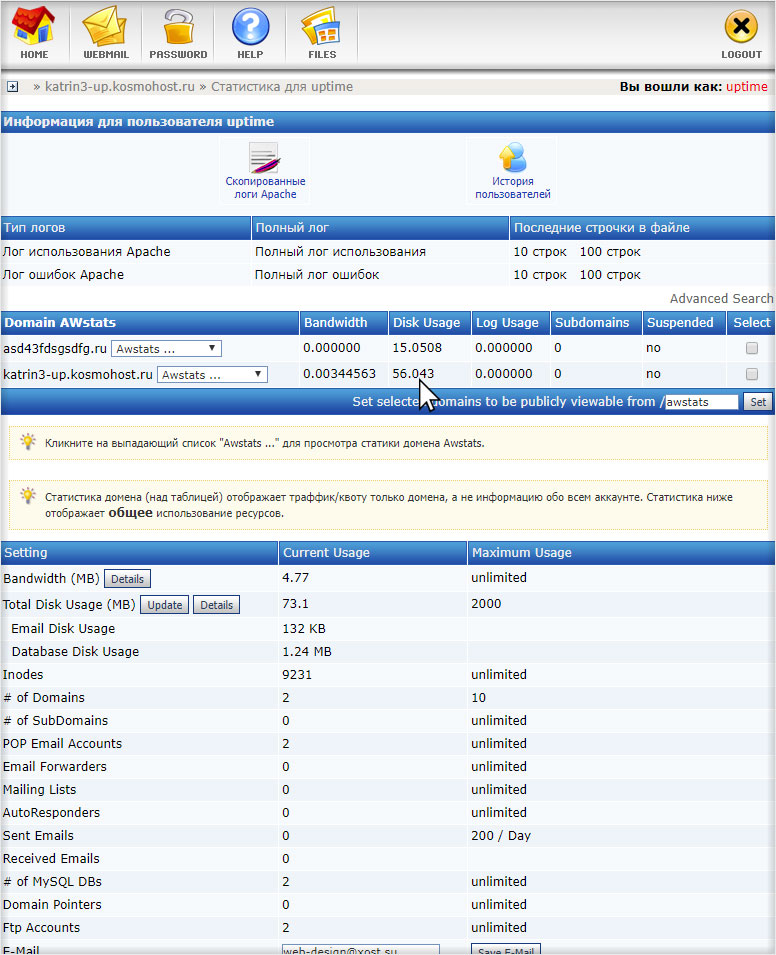This screenshot has height=955, width=776.
Task: Click the Ftp Accounts row label
Action: tap(41, 928)
